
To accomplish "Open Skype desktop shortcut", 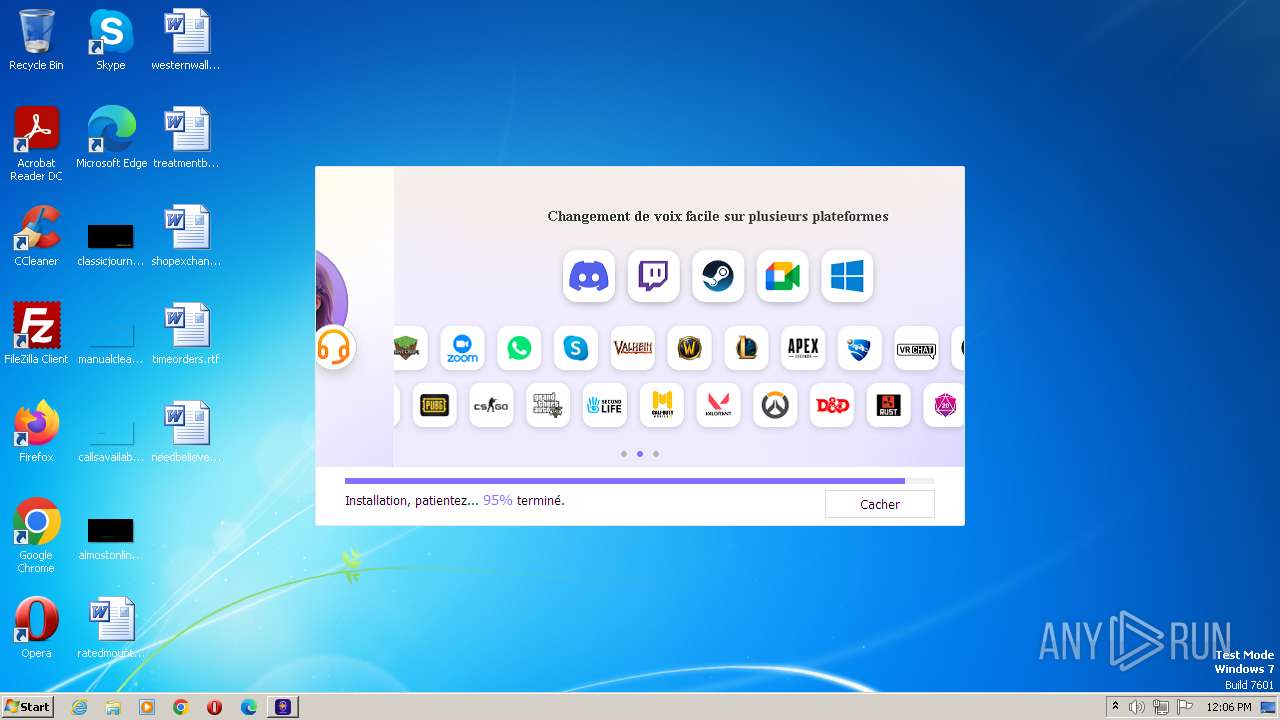I will click(110, 40).
